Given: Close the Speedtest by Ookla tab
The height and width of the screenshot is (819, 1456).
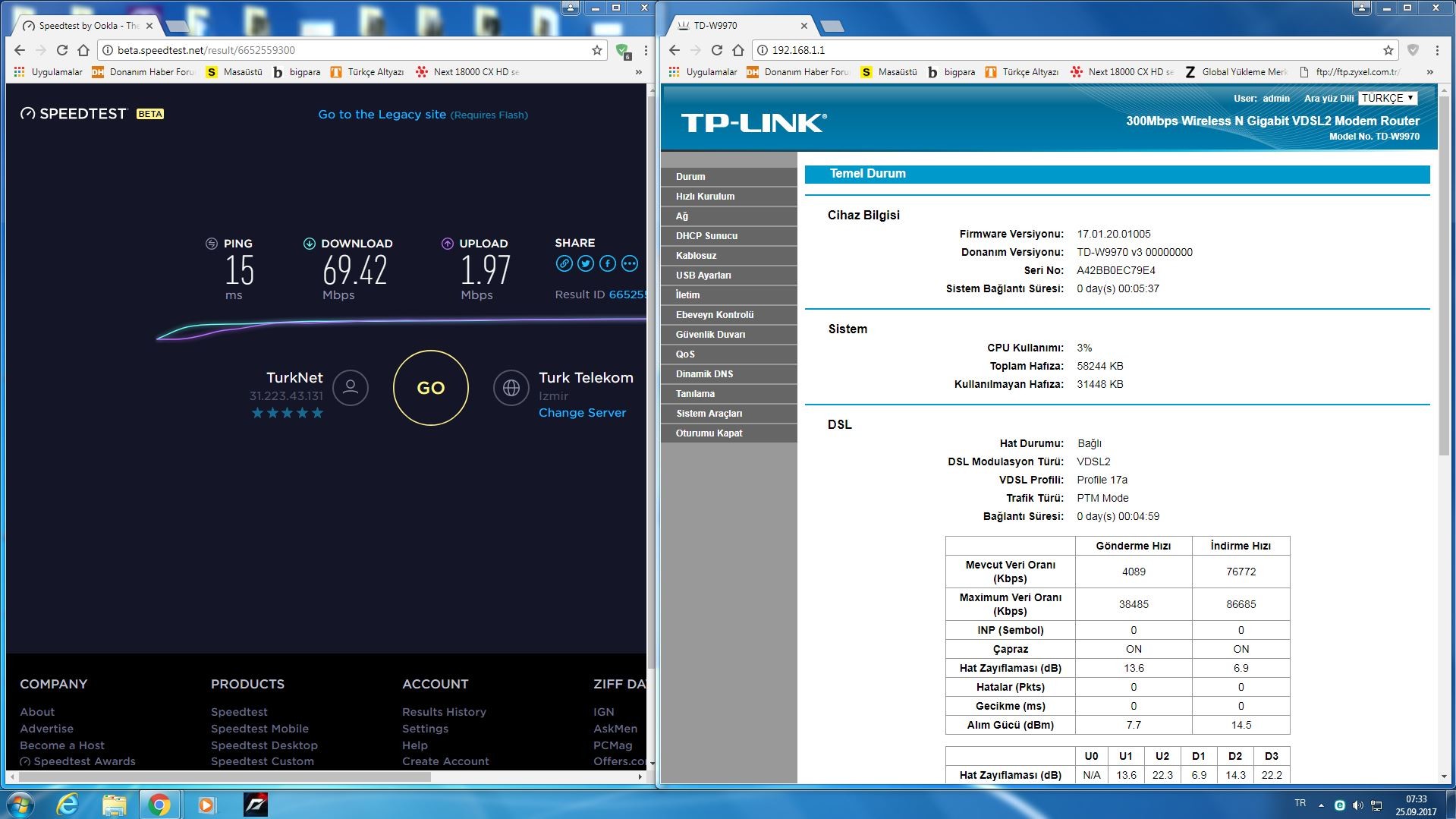Looking at the screenshot, I should (149, 26).
